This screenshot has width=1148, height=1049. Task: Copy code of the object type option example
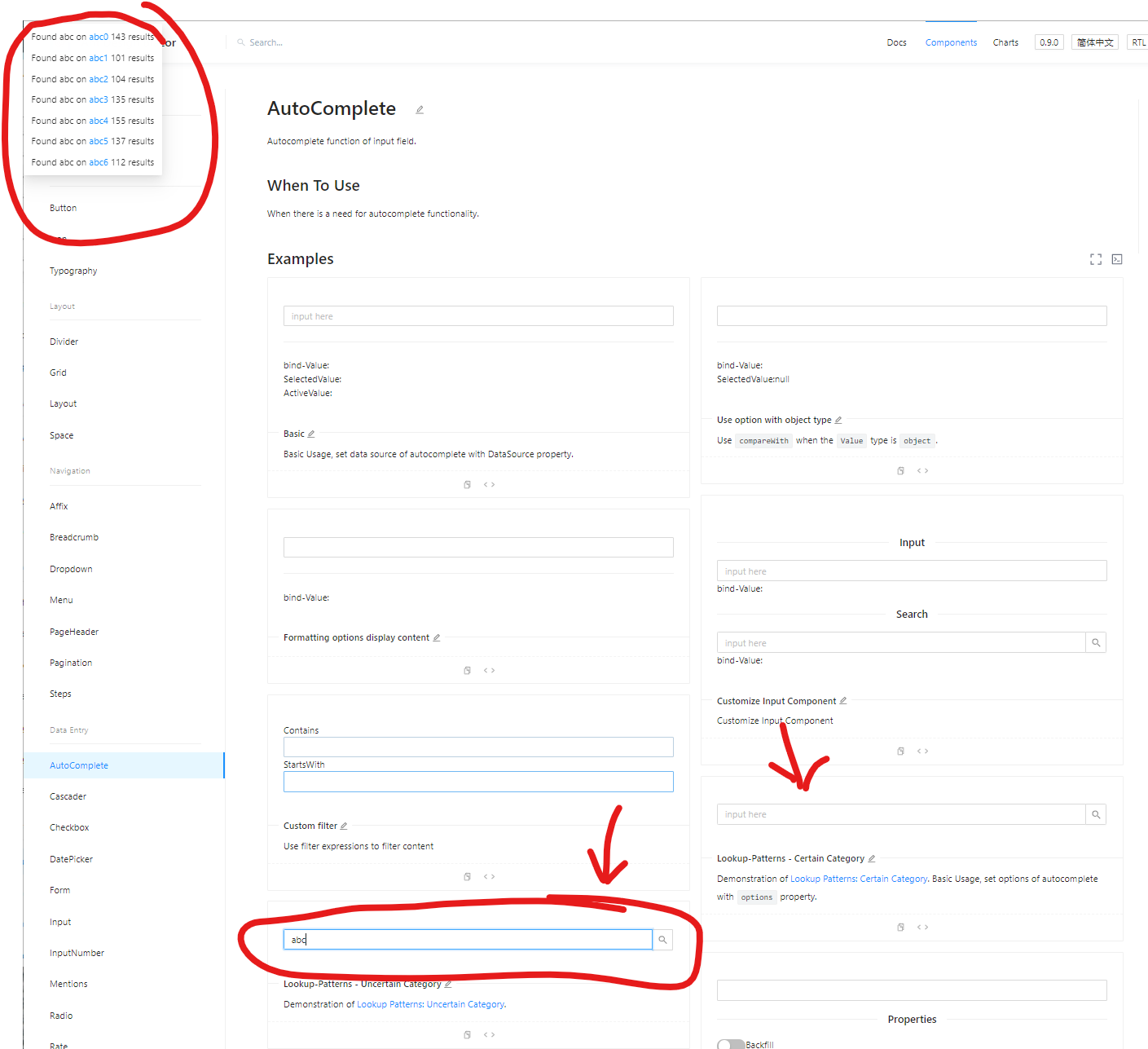tap(901, 471)
